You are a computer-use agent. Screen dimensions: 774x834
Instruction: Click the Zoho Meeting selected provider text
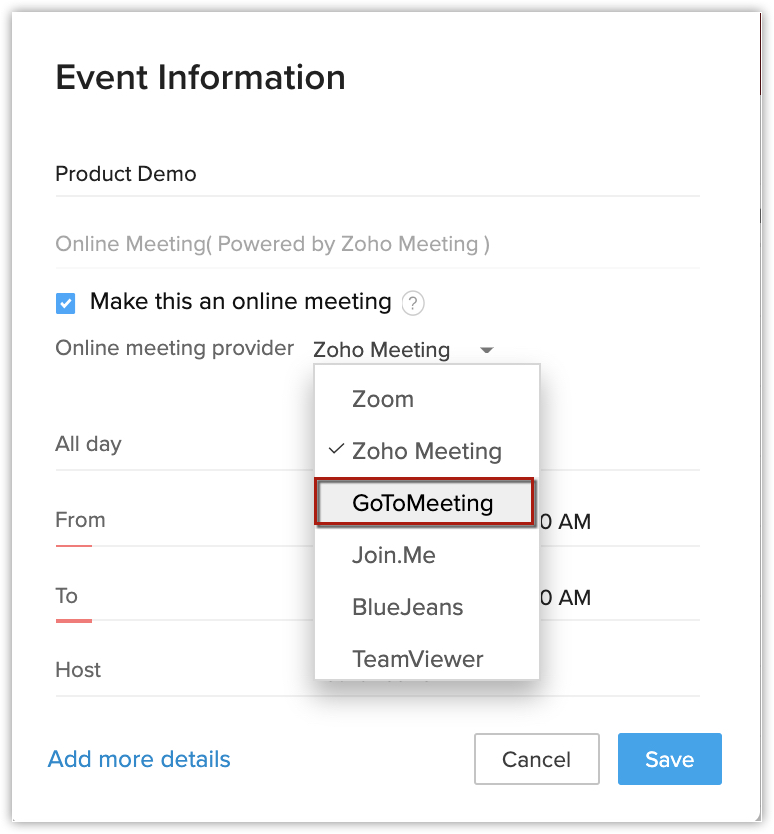(x=381, y=351)
